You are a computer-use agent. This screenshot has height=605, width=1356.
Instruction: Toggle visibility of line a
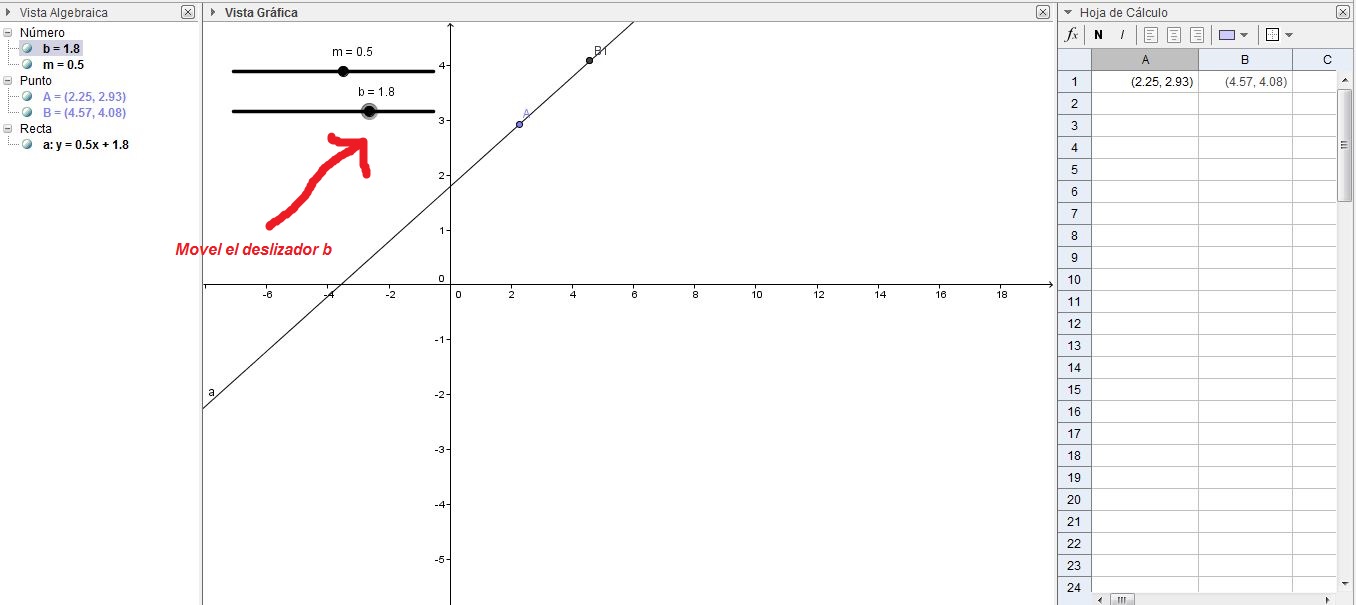[28, 144]
